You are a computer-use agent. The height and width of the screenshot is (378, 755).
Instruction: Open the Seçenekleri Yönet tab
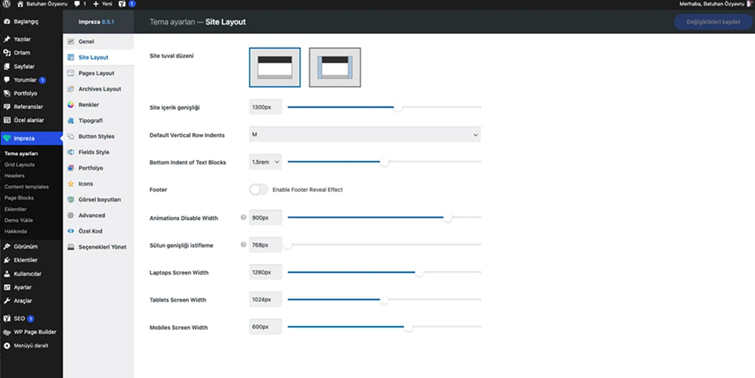click(98, 247)
